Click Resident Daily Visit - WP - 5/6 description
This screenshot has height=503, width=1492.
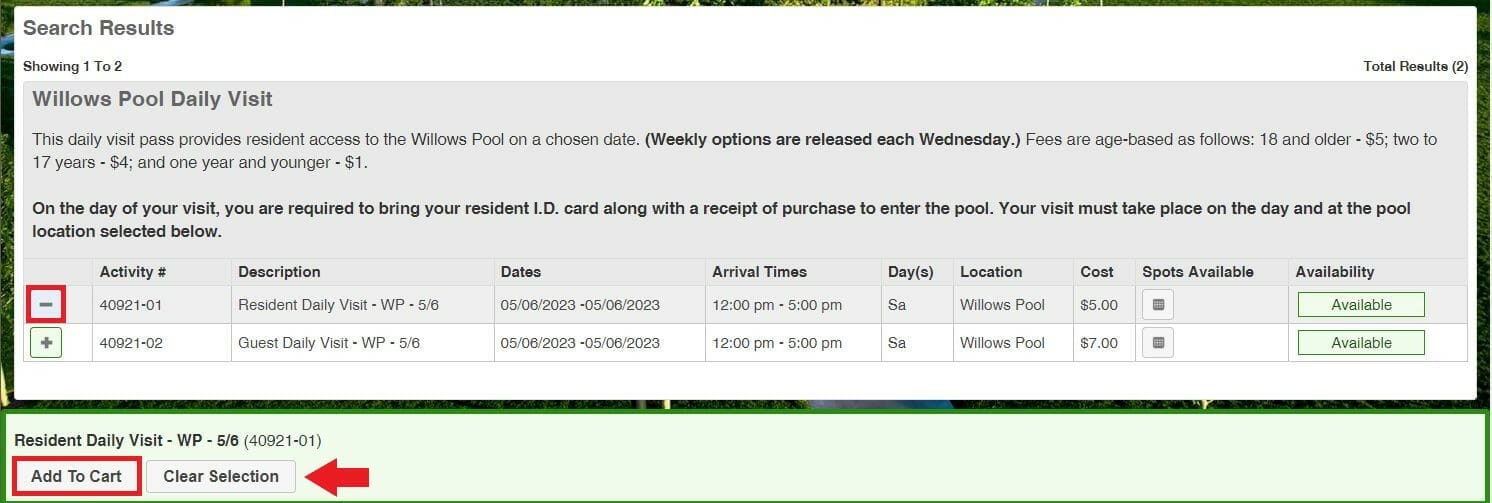(x=329, y=305)
